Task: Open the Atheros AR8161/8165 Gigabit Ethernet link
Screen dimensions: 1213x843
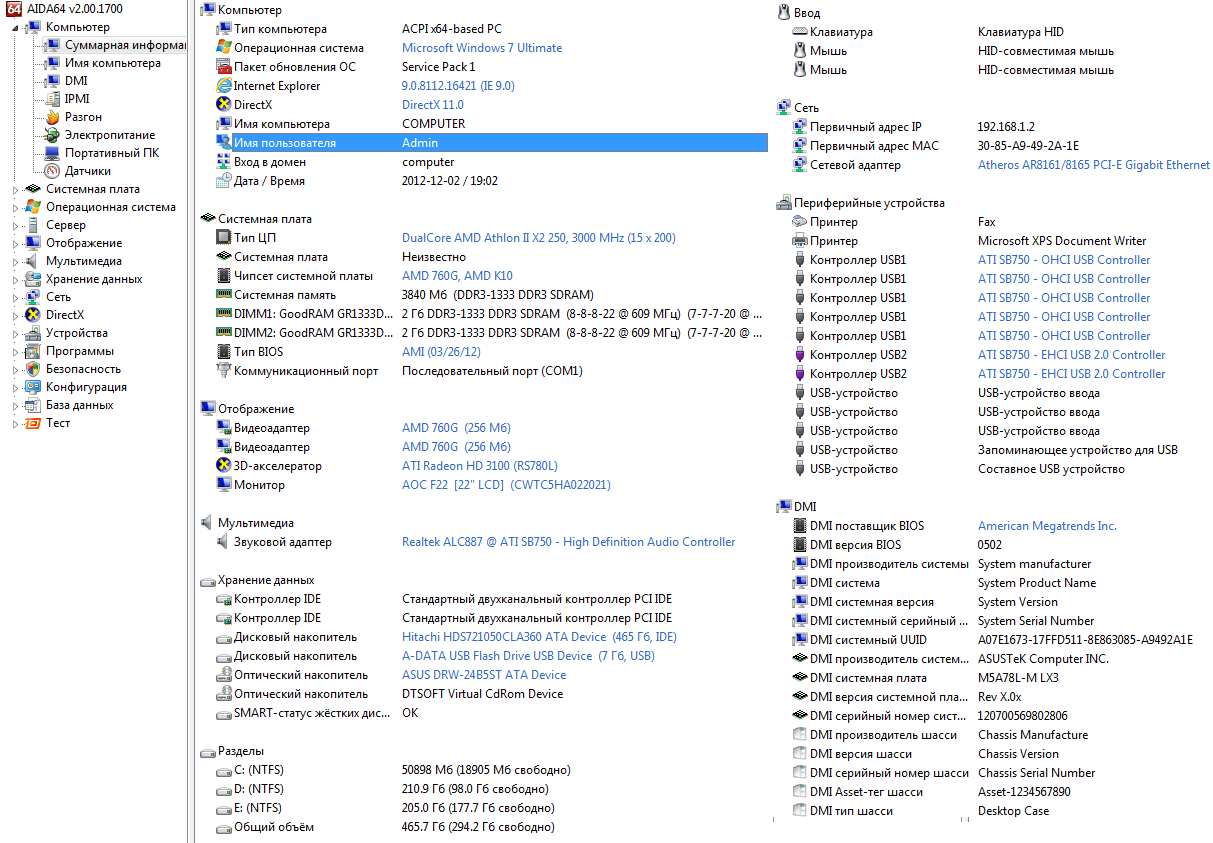Action: [1094, 165]
